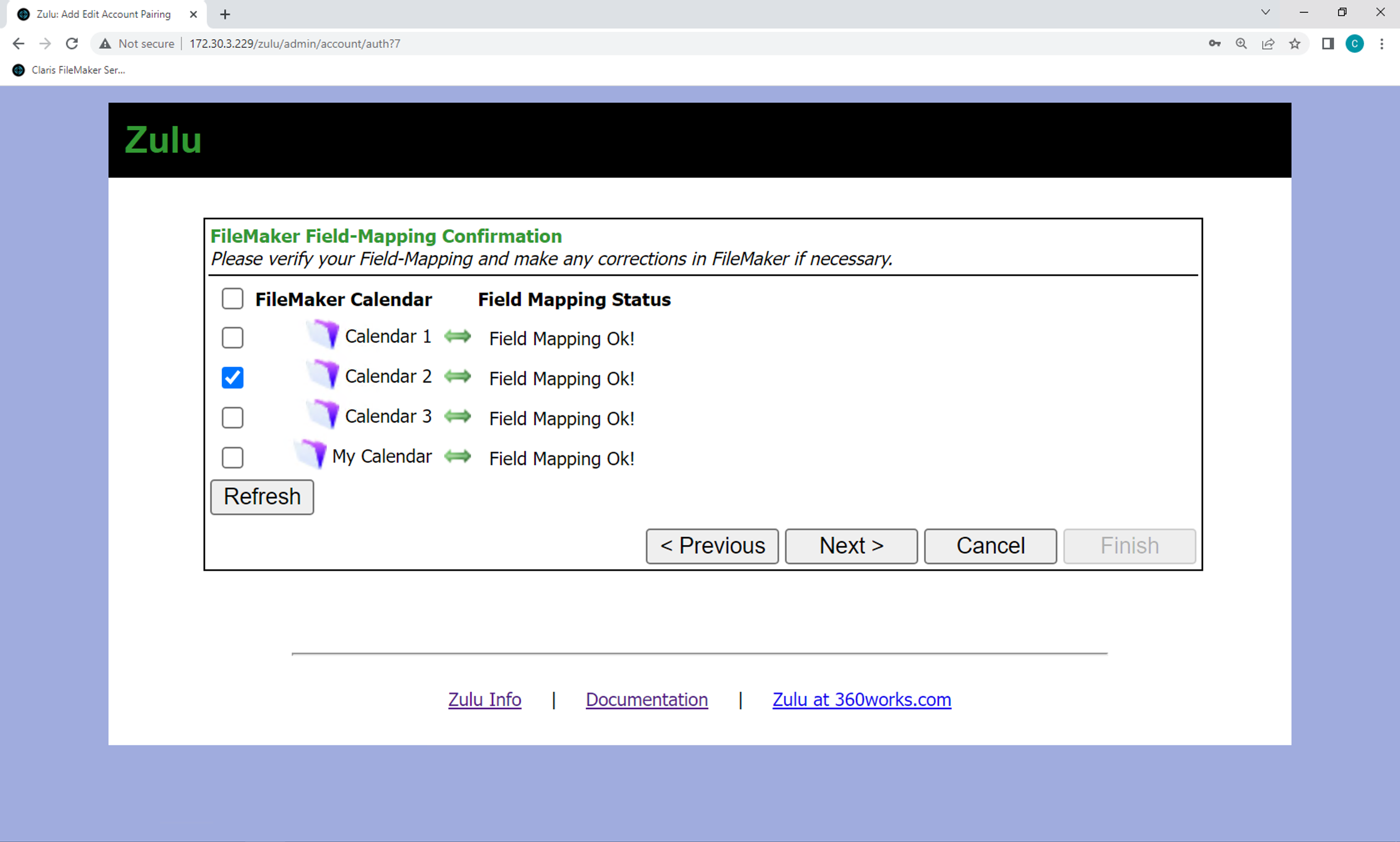Click green sync arrow beside Calendar 3
The height and width of the screenshot is (842, 1400).
(457, 416)
